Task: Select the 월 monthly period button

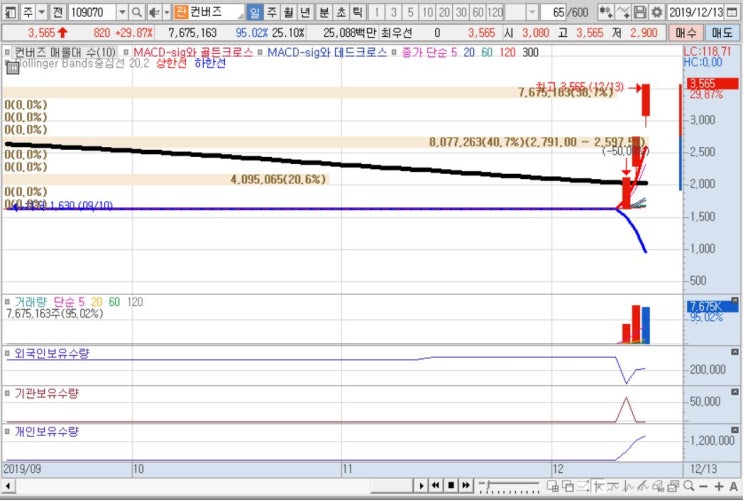Action: tap(289, 12)
